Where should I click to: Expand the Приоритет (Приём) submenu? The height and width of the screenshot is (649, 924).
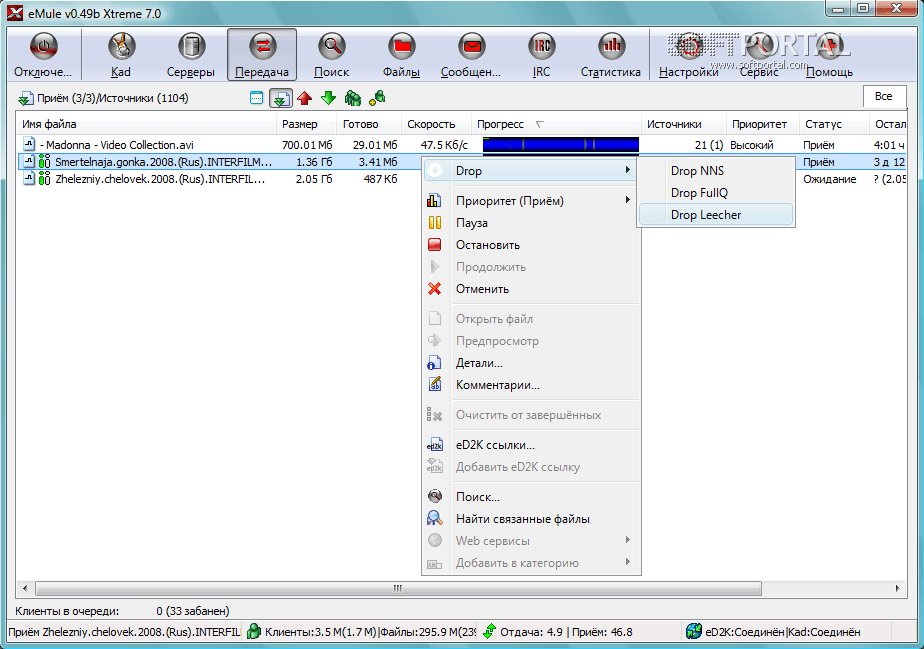pos(531,201)
